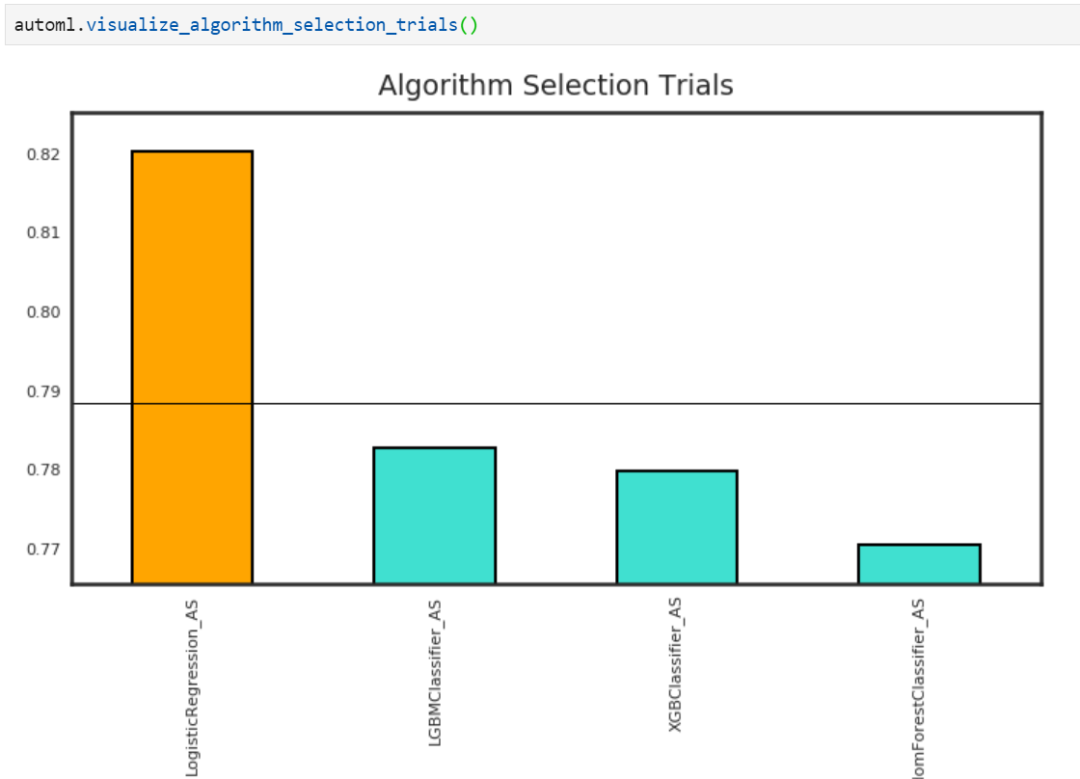This screenshot has width=1080, height=779.
Task: Click the XGBClassifier_AS x-axis label
Action: [x=676, y=666]
